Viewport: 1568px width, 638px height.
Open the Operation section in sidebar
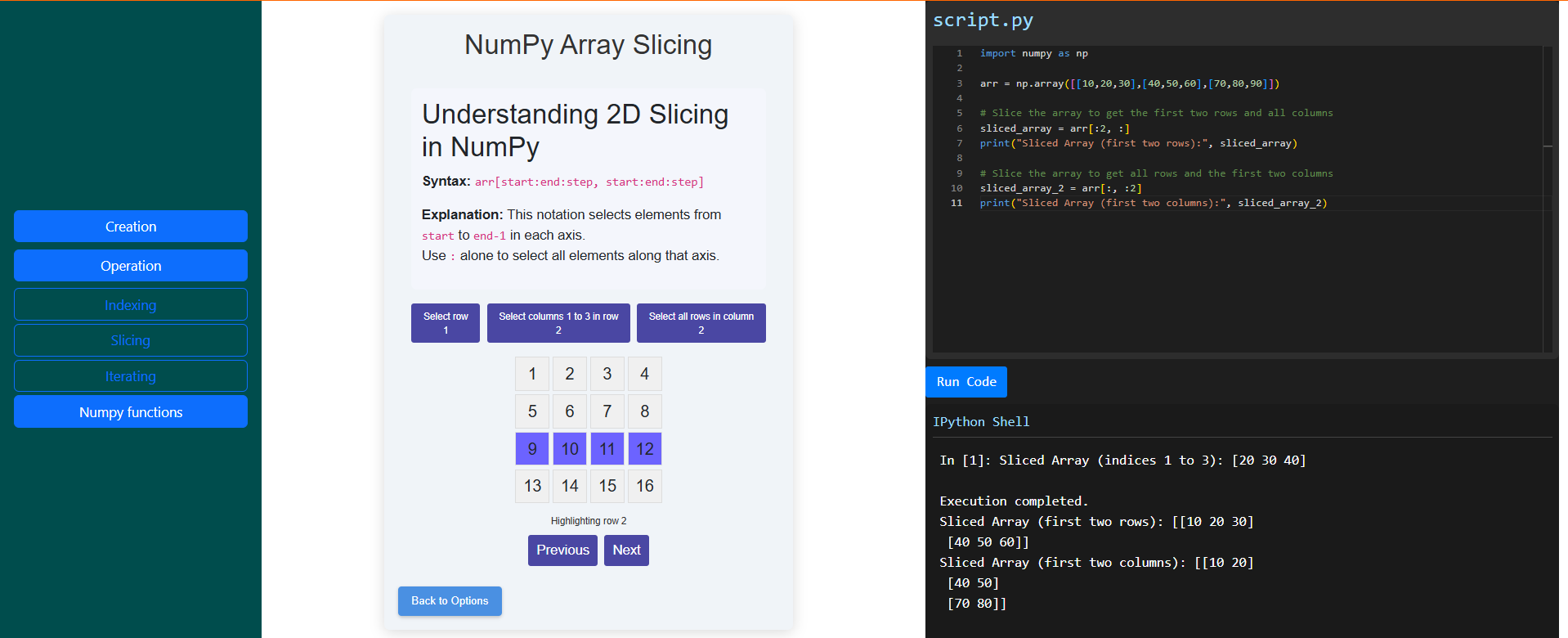click(x=131, y=266)
